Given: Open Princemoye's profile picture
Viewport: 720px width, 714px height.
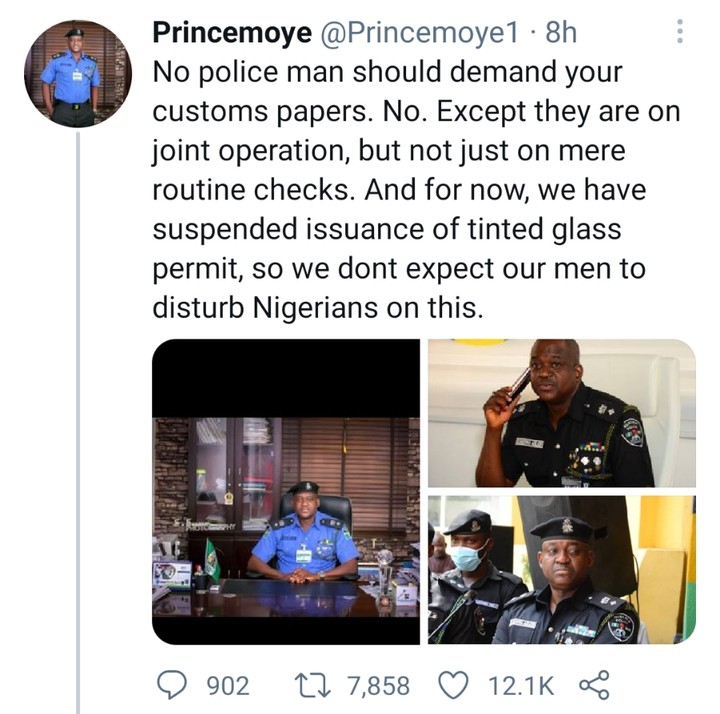Looking at the screenshot, I should (x=77, y=73).
